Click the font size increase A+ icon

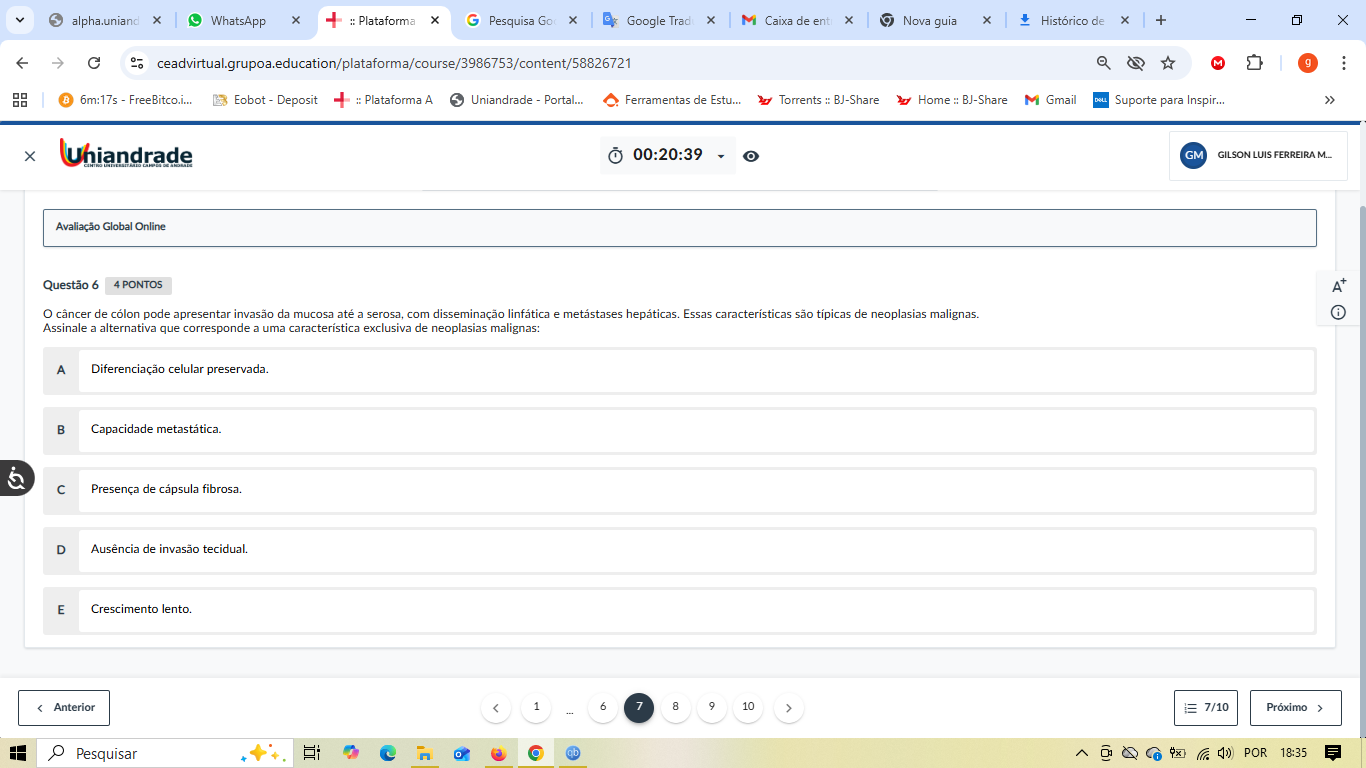(x=1339, y=286)
